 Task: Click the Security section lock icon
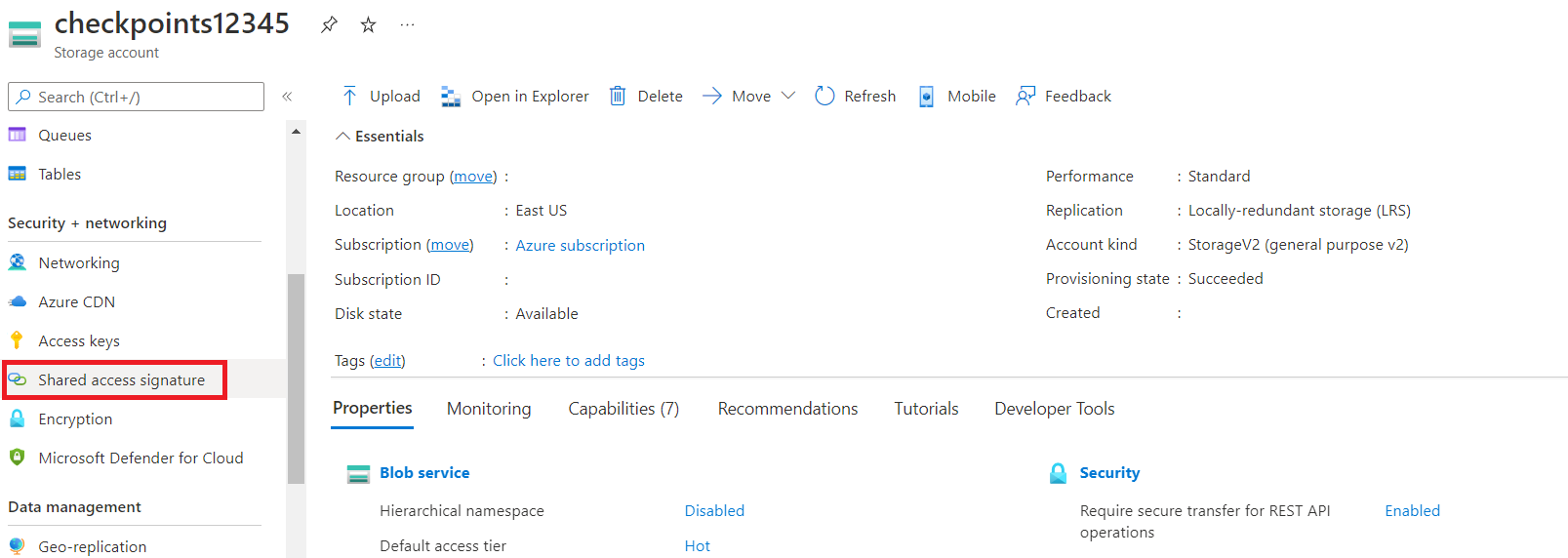(1059, 473)
